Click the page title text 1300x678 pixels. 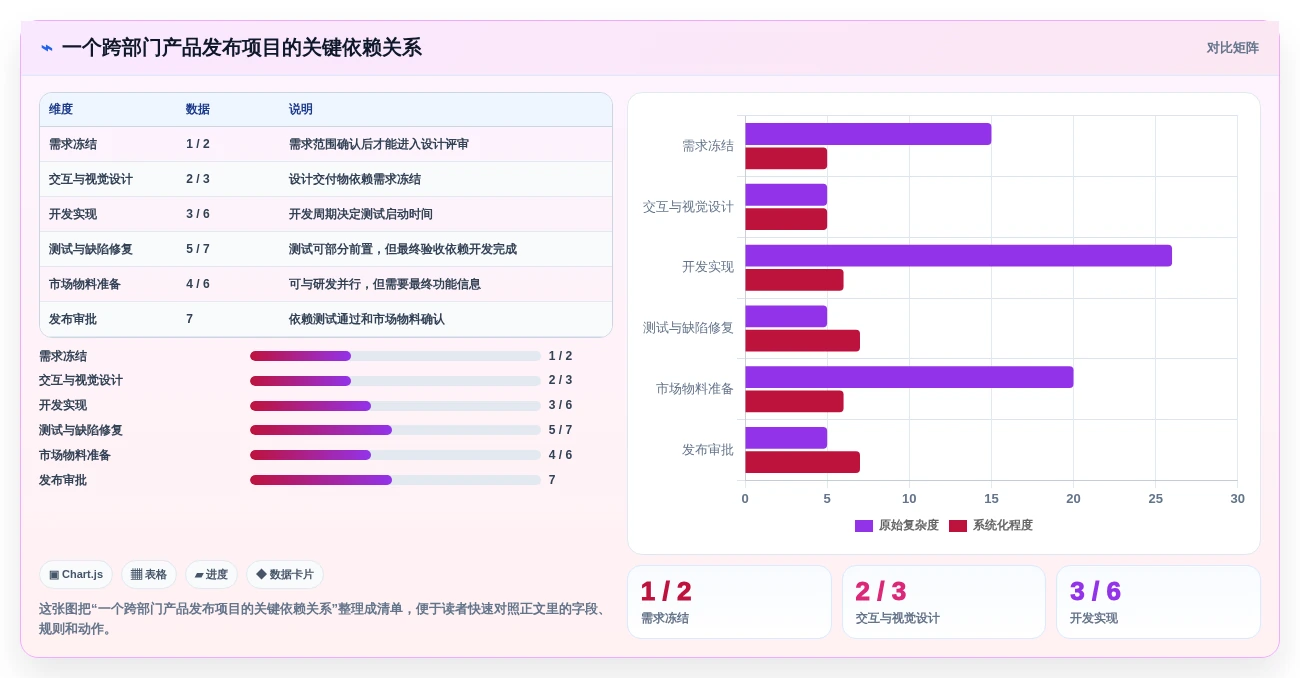(241, 48)
